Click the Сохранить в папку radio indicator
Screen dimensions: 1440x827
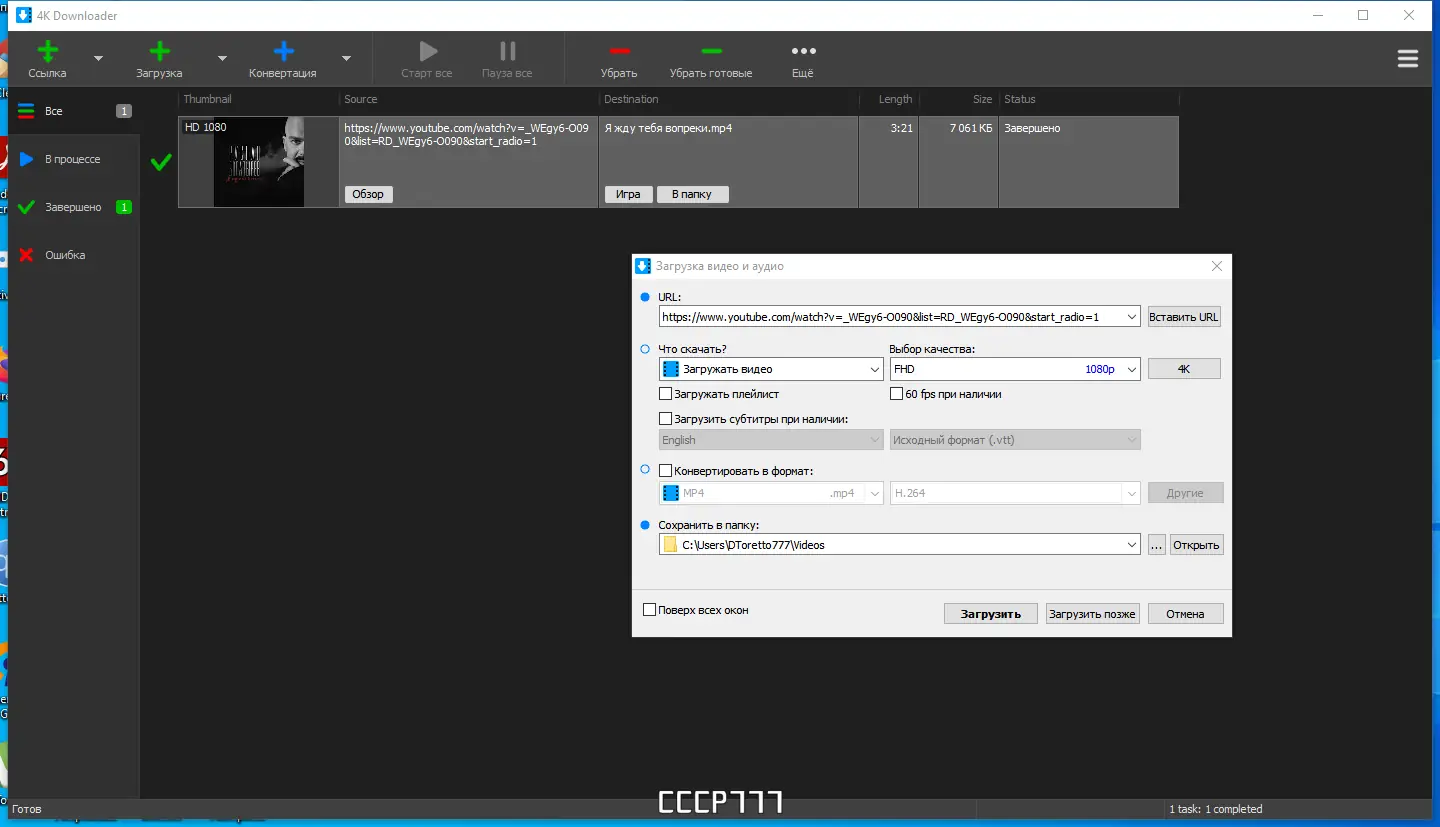coord(645,525)
